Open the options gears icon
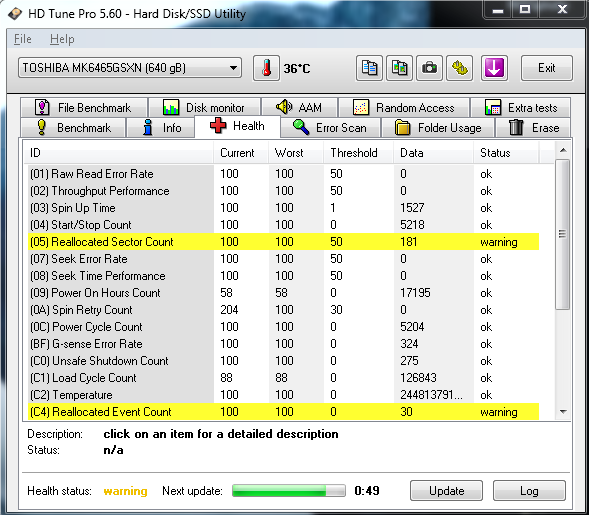589x515 pixels. point(459,68)
